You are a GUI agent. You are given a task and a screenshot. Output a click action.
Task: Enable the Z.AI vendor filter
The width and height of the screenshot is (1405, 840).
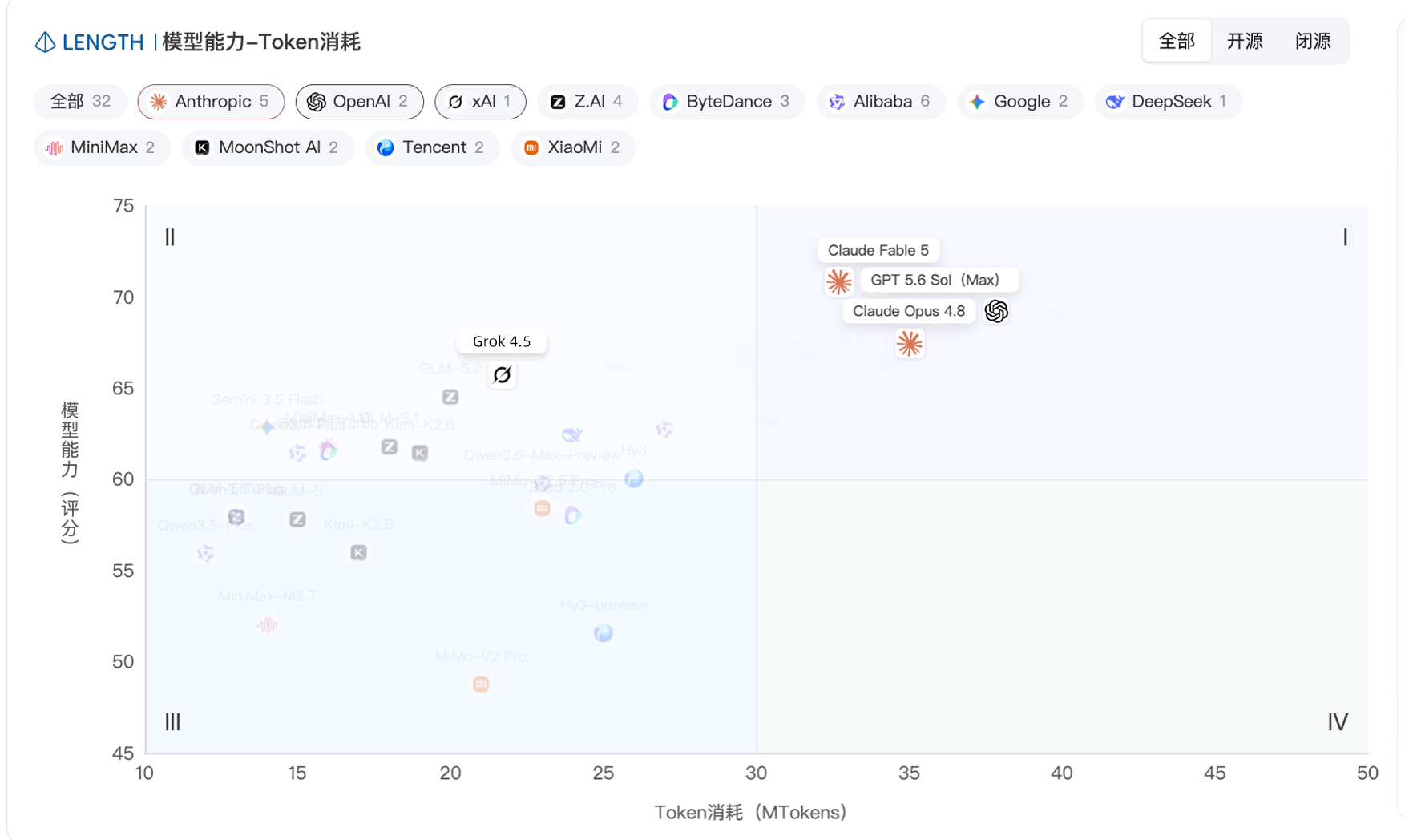pos(587,102)
